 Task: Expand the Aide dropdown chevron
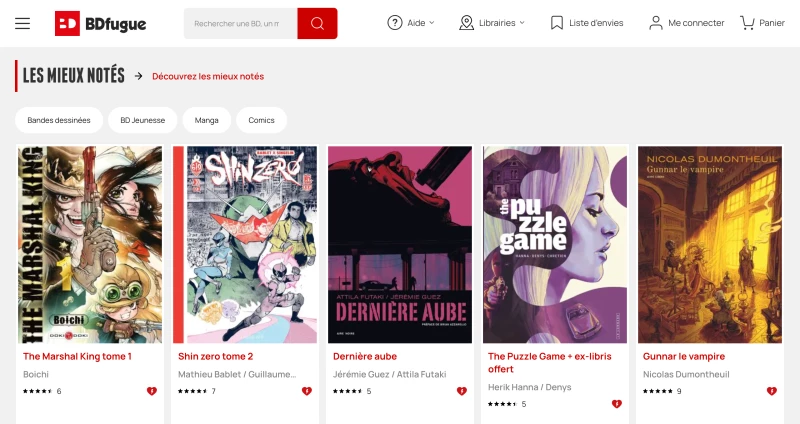(x=432, y=23)
